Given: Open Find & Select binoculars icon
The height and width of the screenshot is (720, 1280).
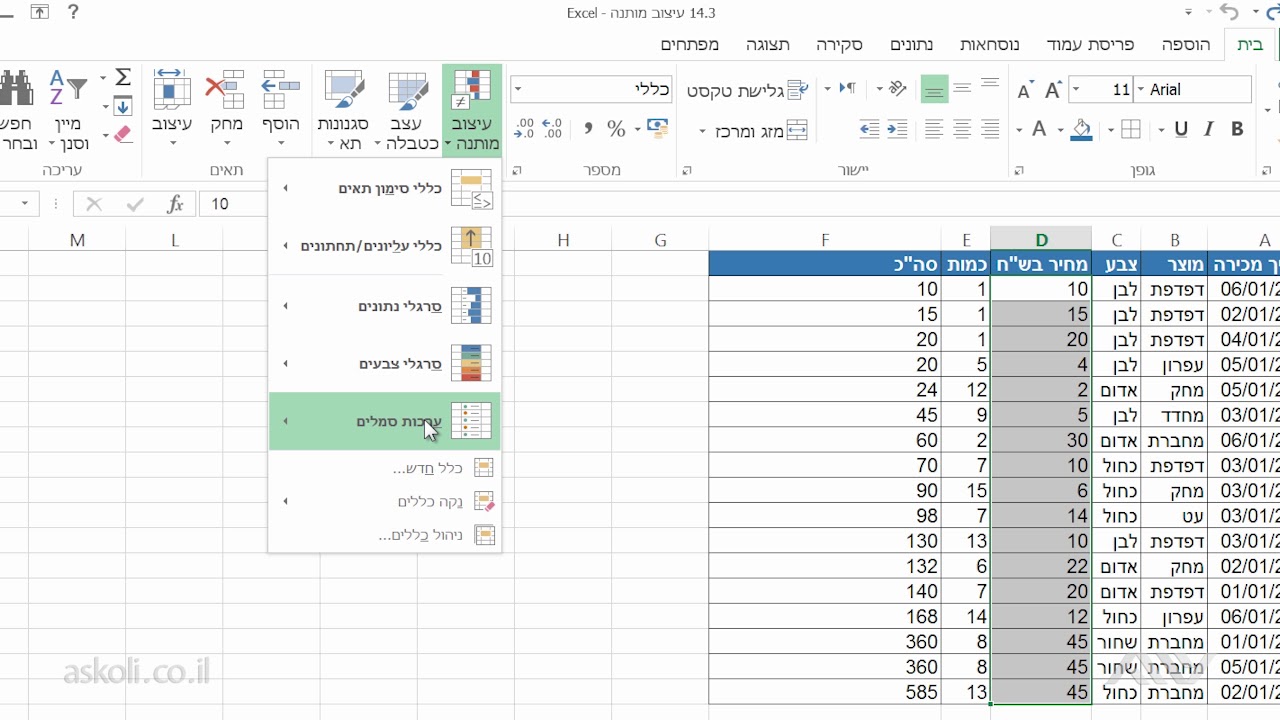Looking at the screenshot, I should [18, 90].
